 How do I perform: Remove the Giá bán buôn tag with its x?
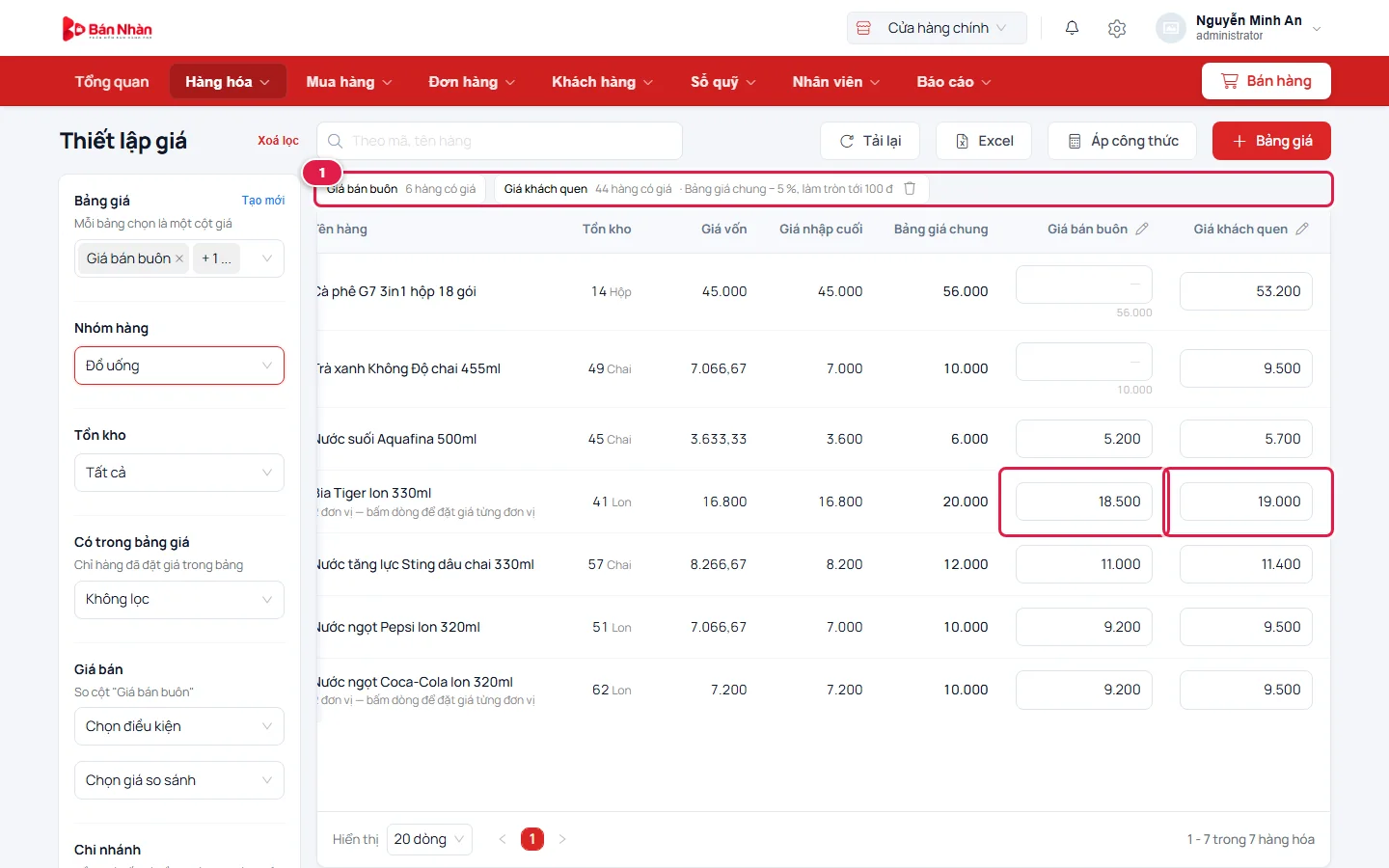point(179,258)
